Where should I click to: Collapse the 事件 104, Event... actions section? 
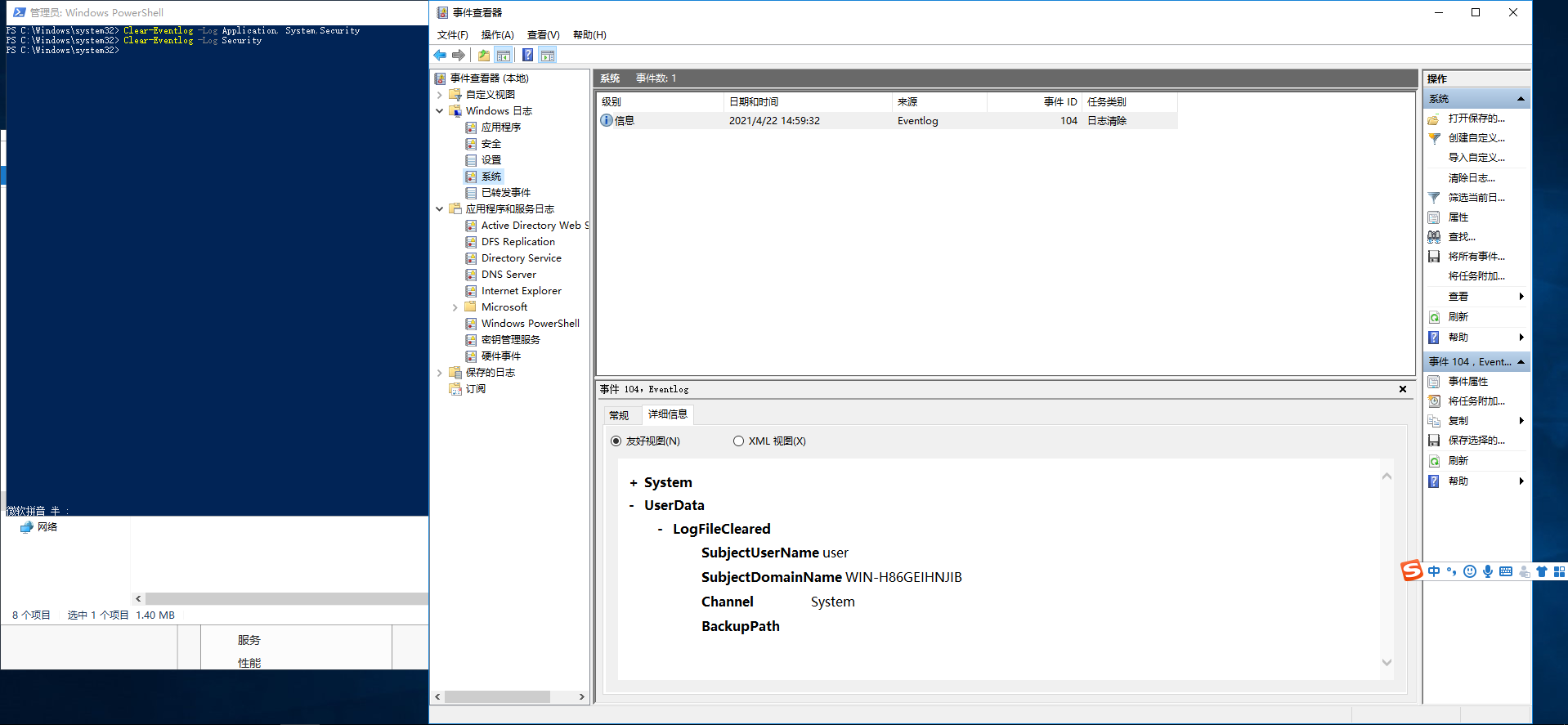coord(1521,362)
